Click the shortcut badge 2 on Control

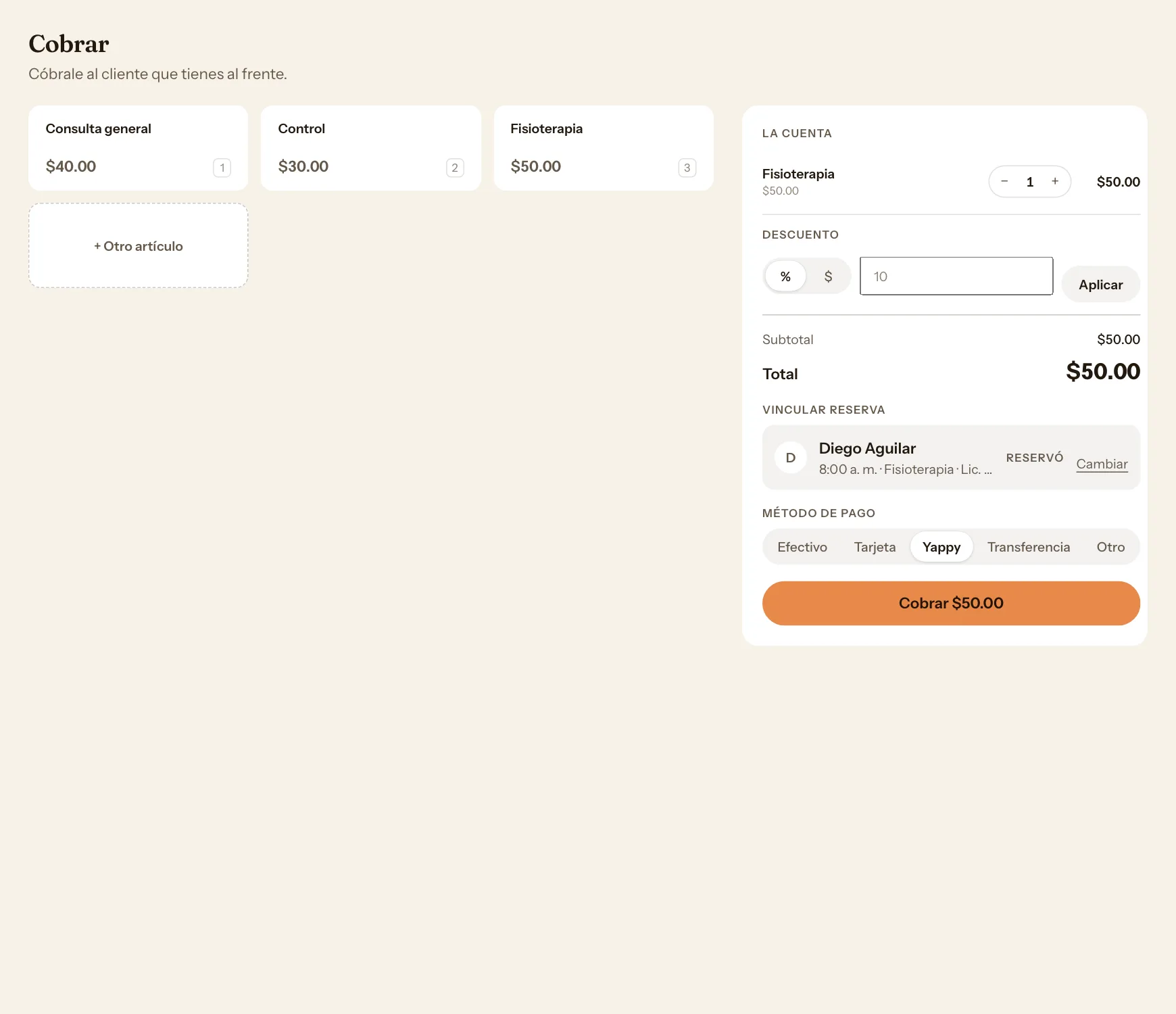point(455,168)
